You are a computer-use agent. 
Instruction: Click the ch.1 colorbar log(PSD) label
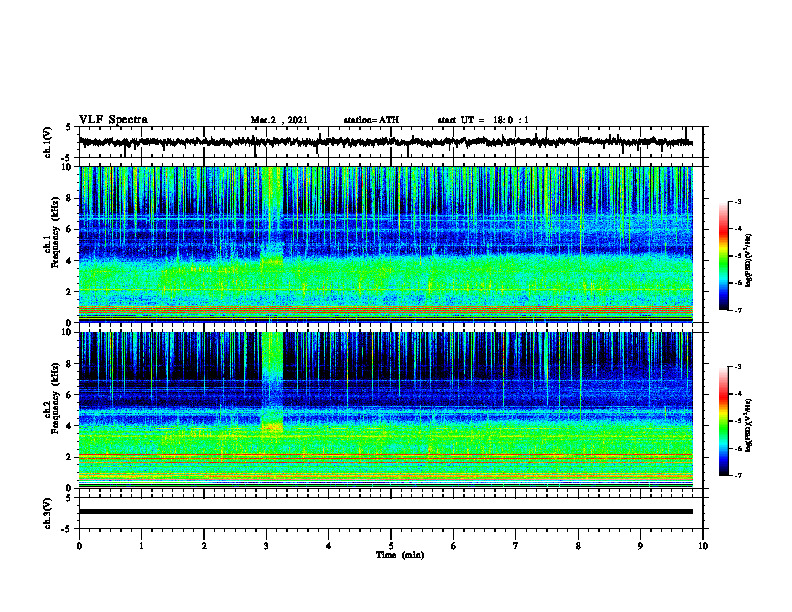tap(749, 260)
